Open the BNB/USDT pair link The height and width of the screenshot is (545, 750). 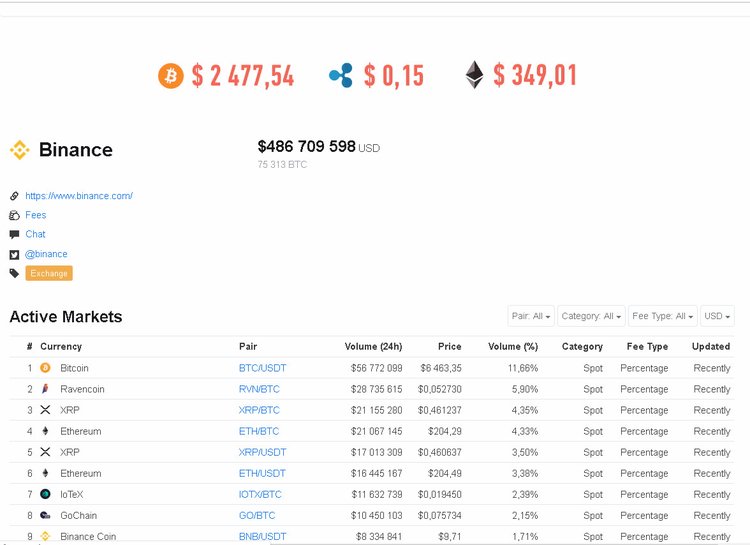263,536
